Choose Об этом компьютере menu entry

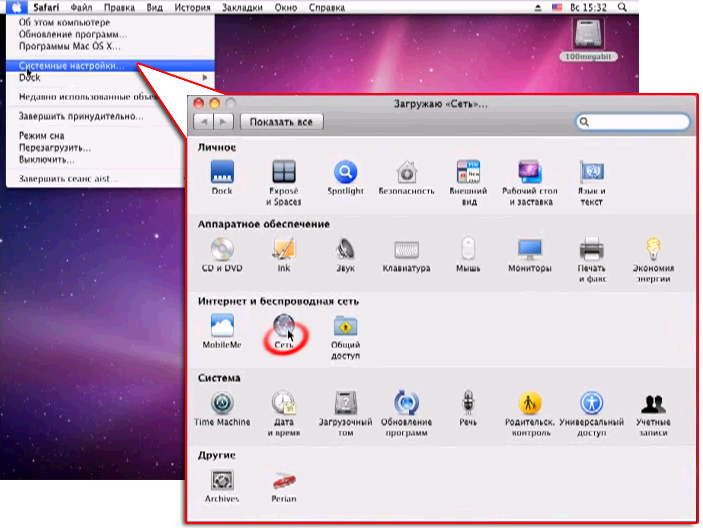pos(110,22)
